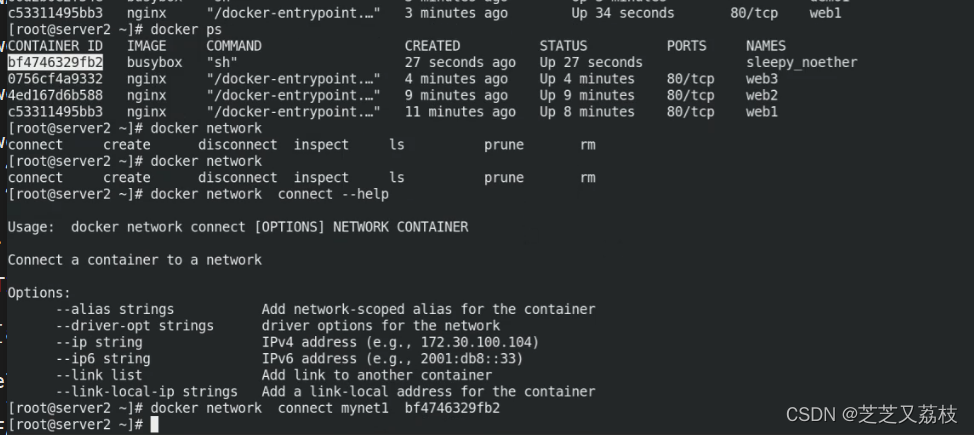Click the web2 container name
This screenshot has width=974, height=435.
[x=762, y=95]
